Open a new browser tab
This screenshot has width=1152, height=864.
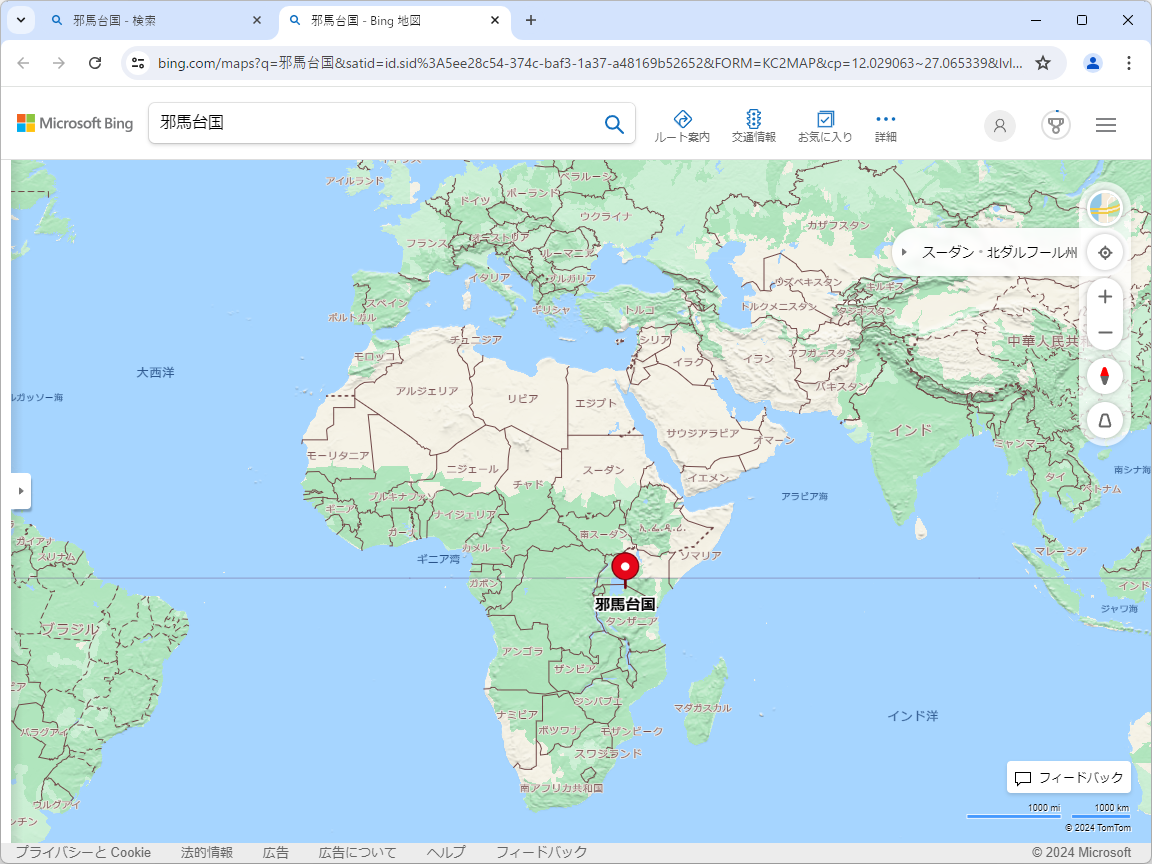pyautogui.click(x=530, y=21)
